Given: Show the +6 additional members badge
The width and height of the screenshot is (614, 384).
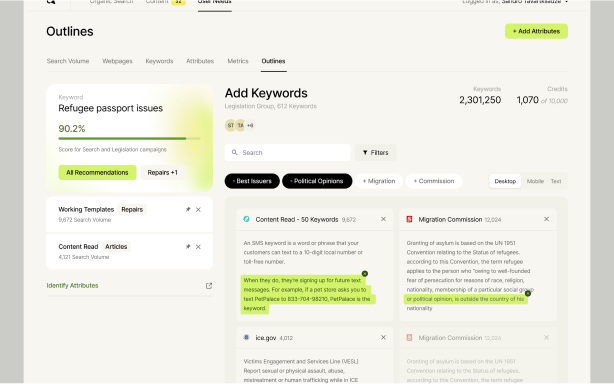Looking at the screenshot, I should point(250,125).
